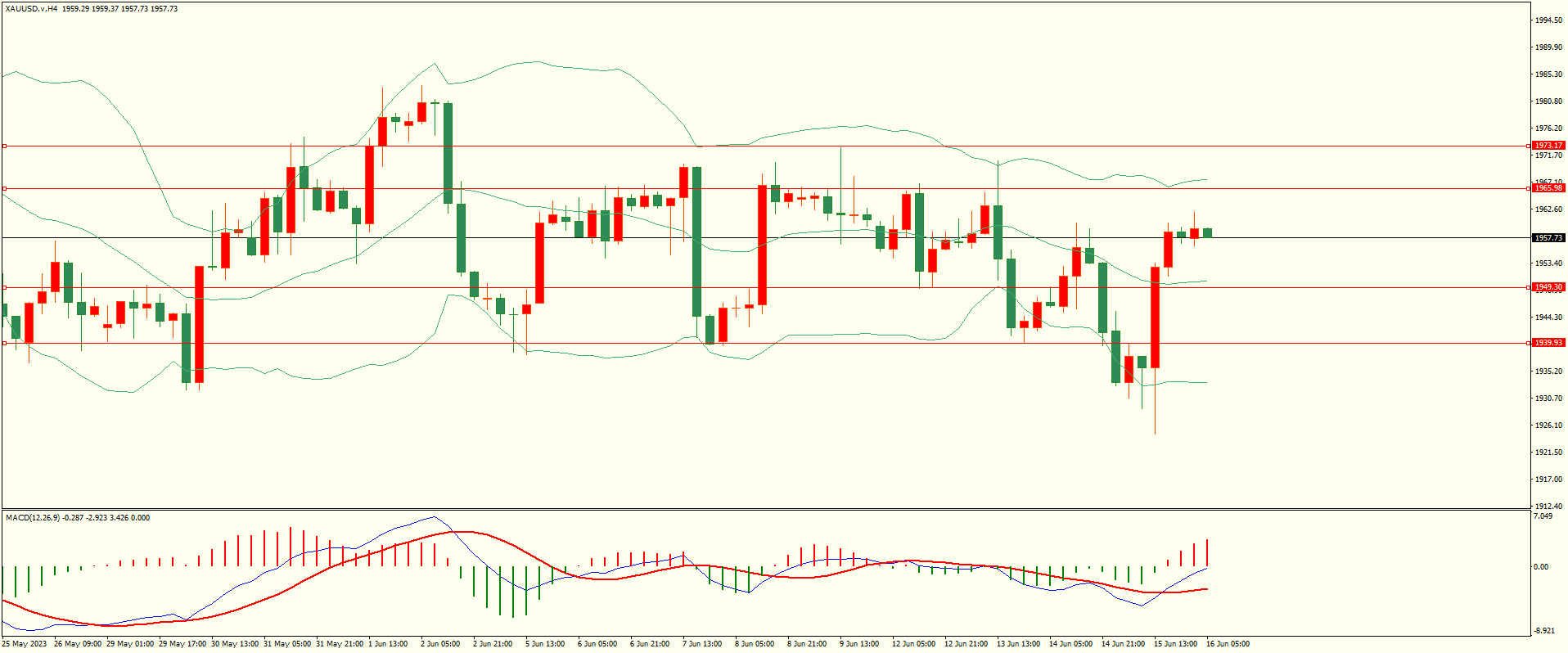Click the 1949.30 price level tag
The width and height of the screenshot is (1568, 653).
[x=1548, y=287]
